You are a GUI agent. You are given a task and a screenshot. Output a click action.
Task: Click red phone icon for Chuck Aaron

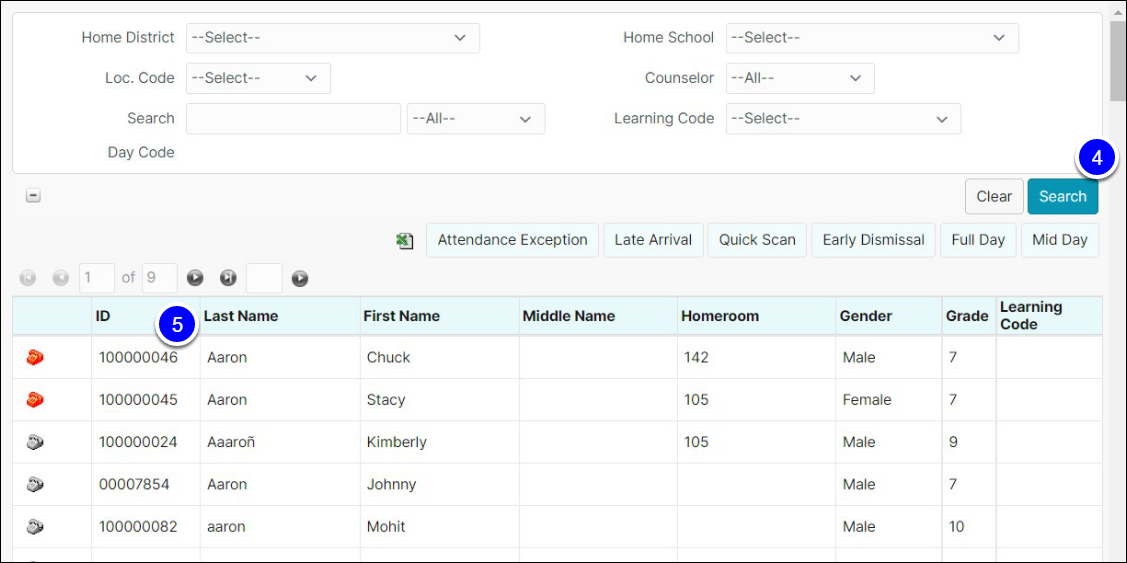pos(35,357)
